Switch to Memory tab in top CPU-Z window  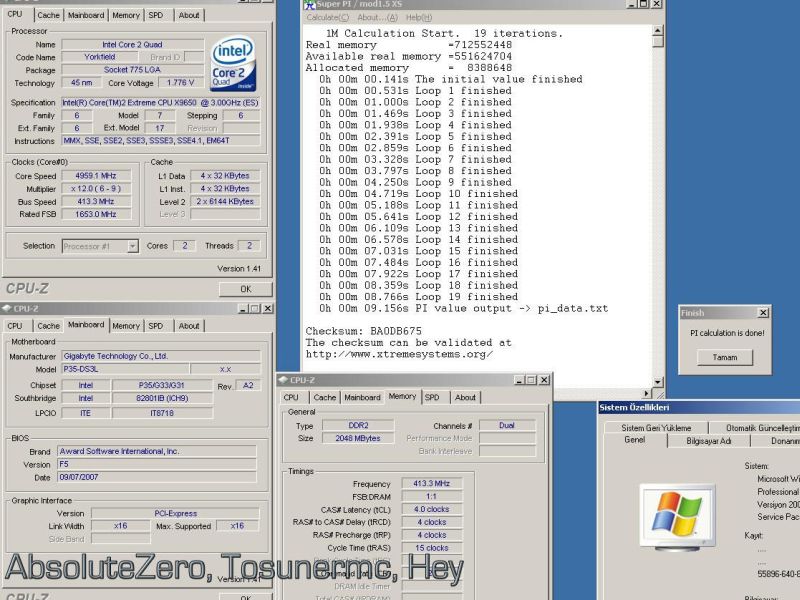click(126, 15)
